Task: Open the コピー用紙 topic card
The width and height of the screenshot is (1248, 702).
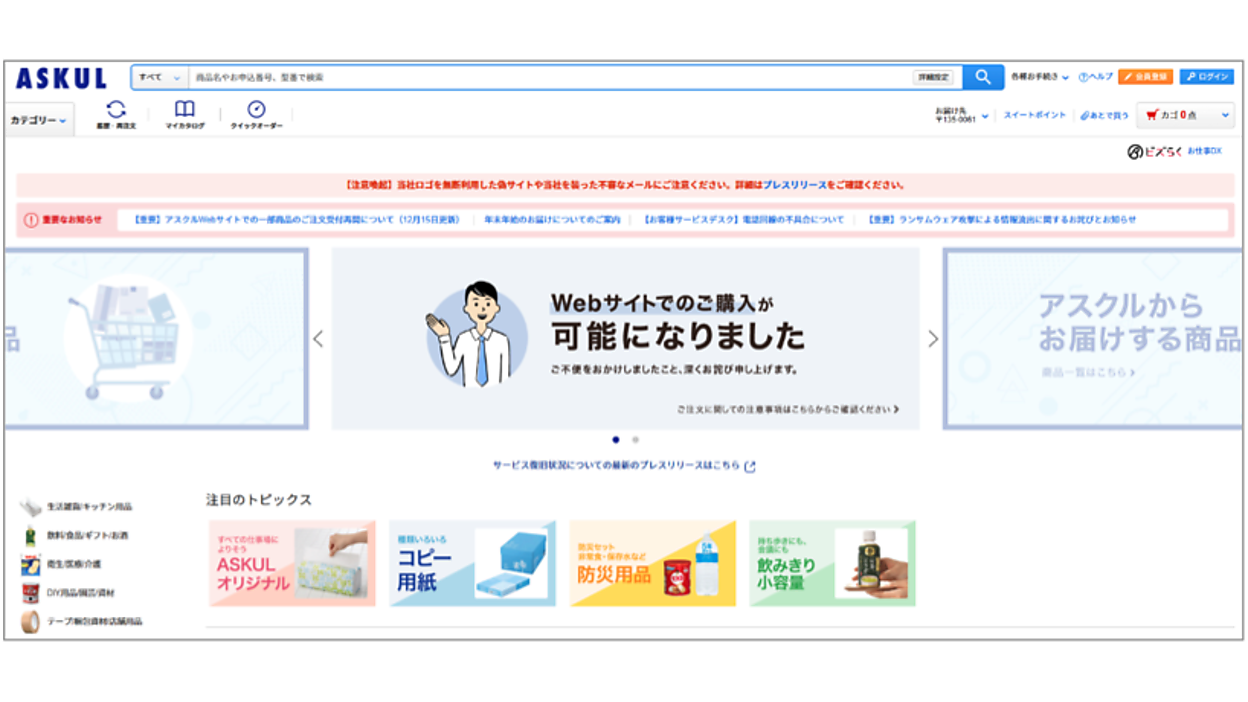Action: click(x=472, y=563)
